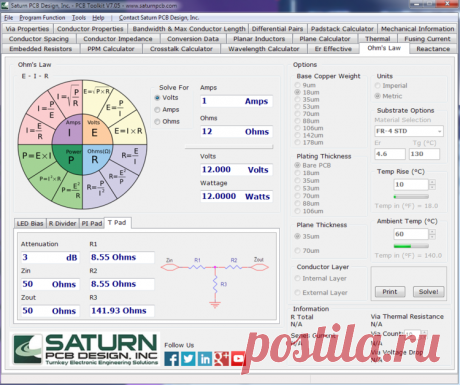460x385 pixels.
Task: Decrease Temp Rise with down arrow
Action: click(x=432, y=187)
